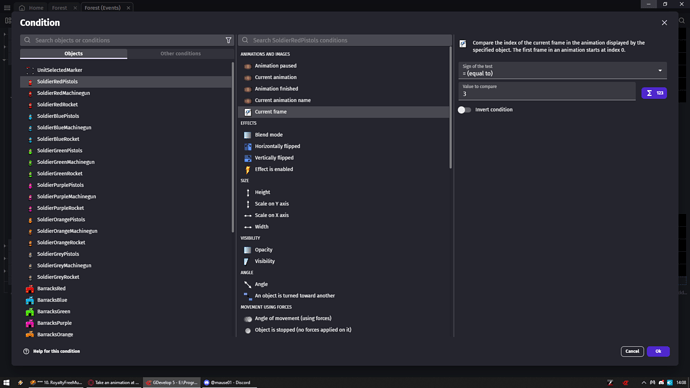Confirm with the Ok button

[658, 351]
